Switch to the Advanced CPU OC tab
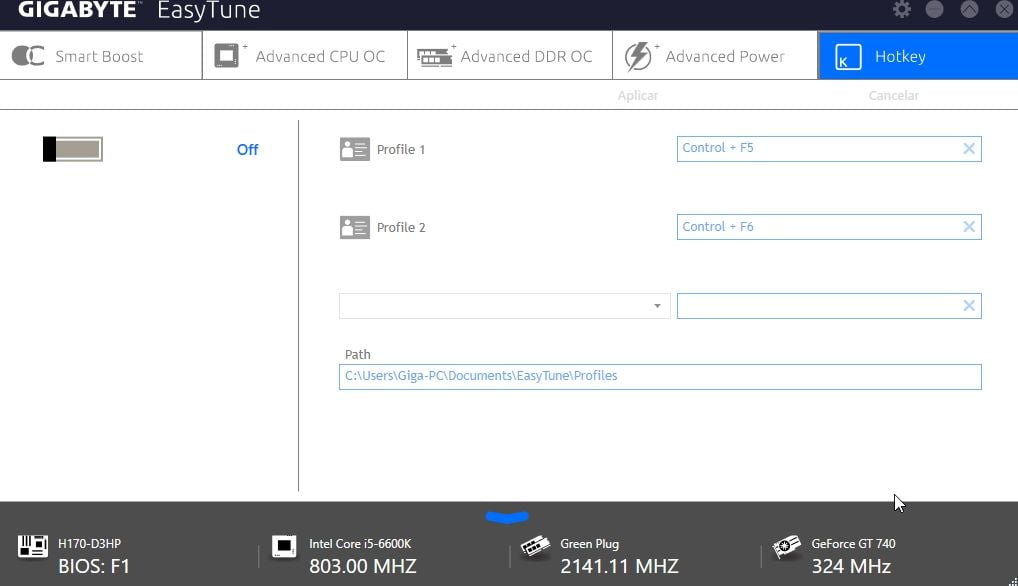This screenshot has height=586, width=1018. (304, 56)
